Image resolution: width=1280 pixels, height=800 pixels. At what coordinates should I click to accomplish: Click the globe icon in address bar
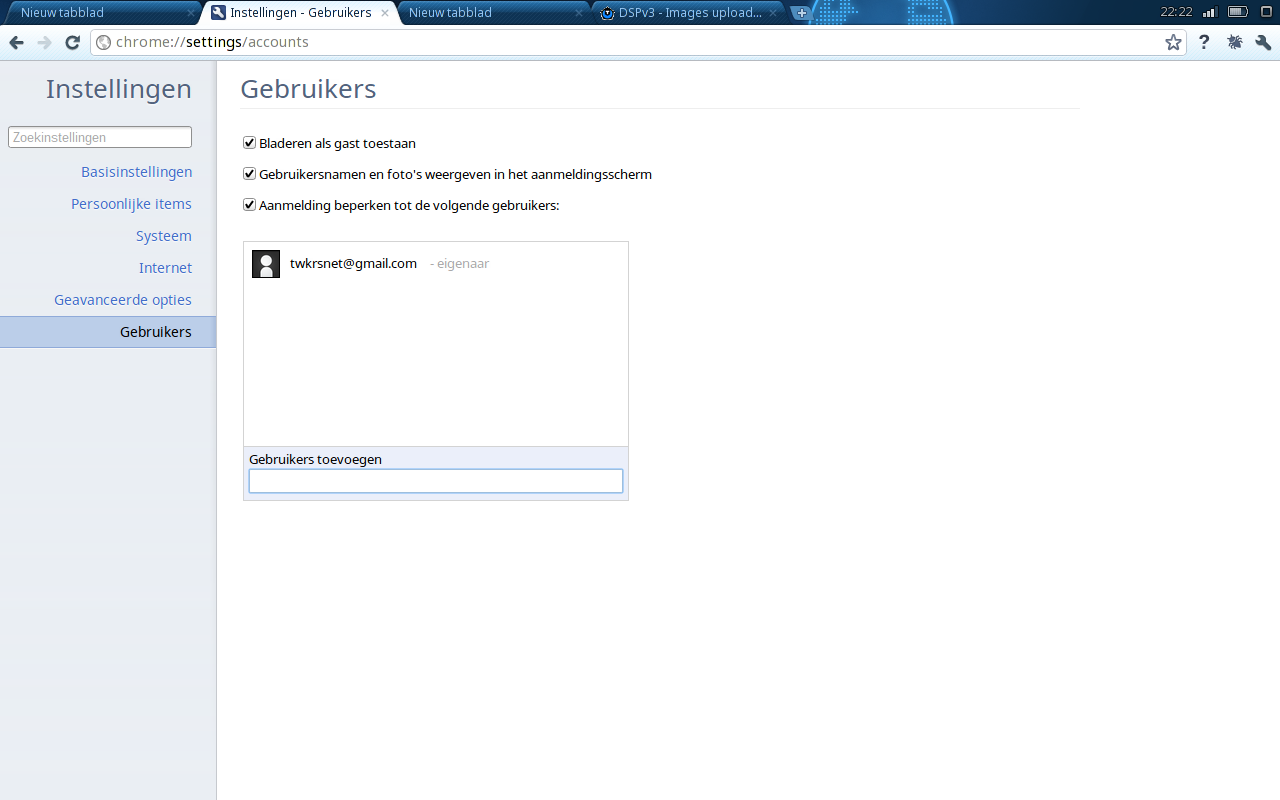(103, 42)
